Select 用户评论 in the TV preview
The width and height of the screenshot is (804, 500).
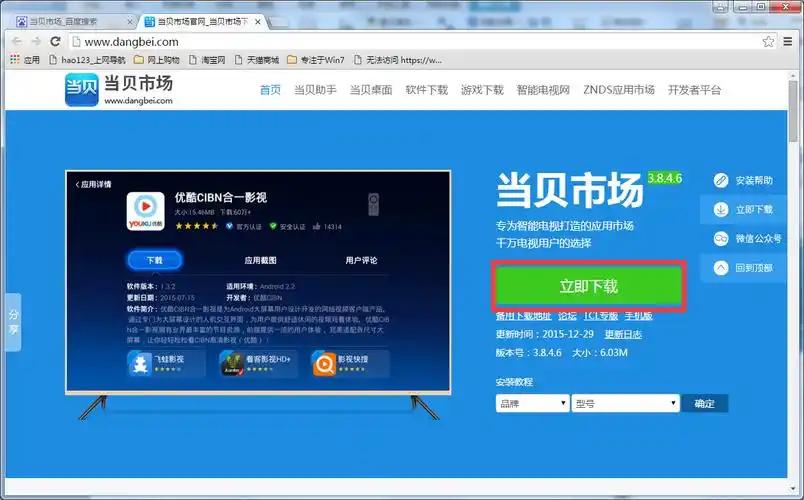(x=361, y=260)
